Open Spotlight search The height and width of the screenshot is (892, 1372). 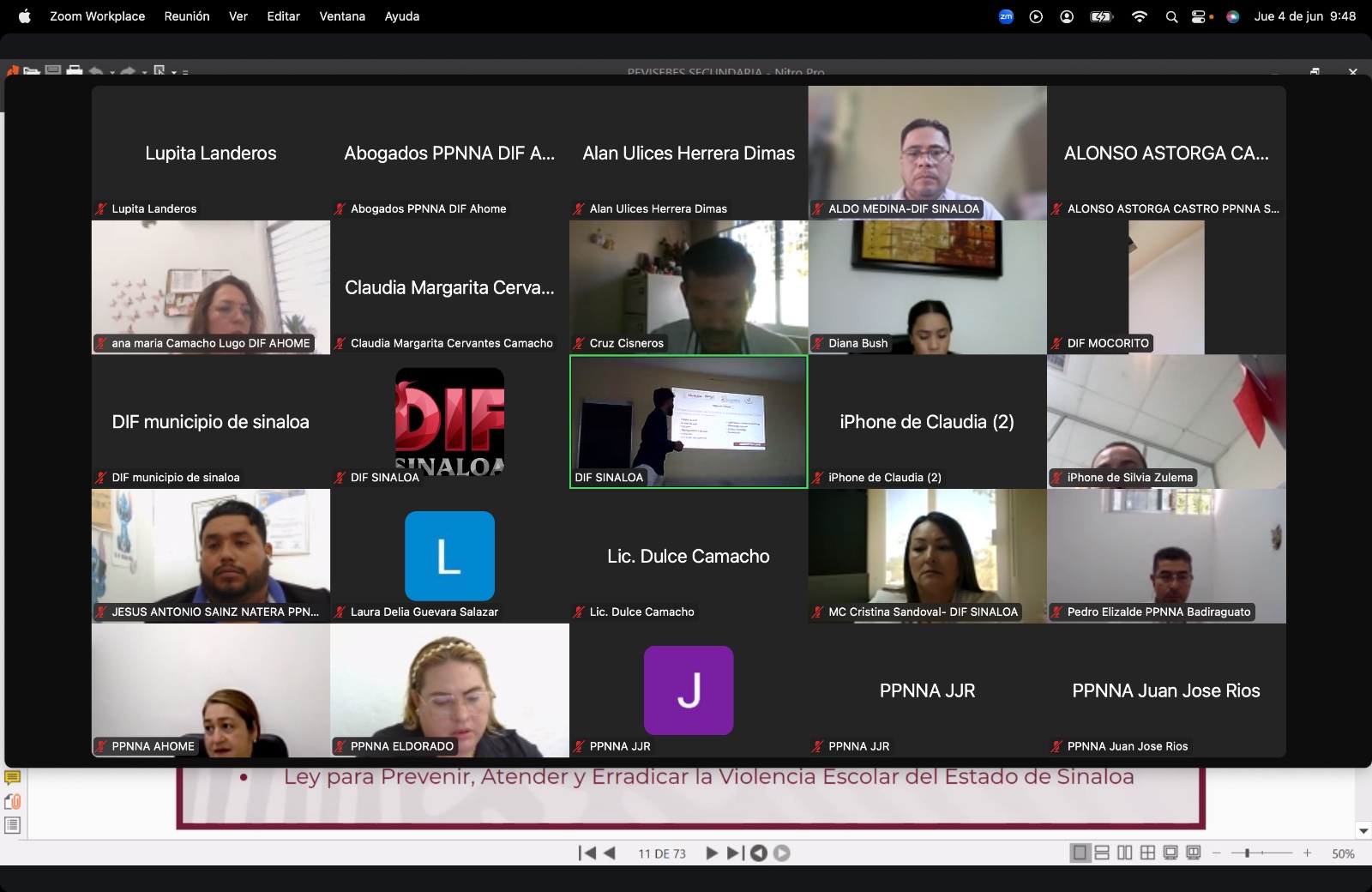click(x=1171, y=16)
